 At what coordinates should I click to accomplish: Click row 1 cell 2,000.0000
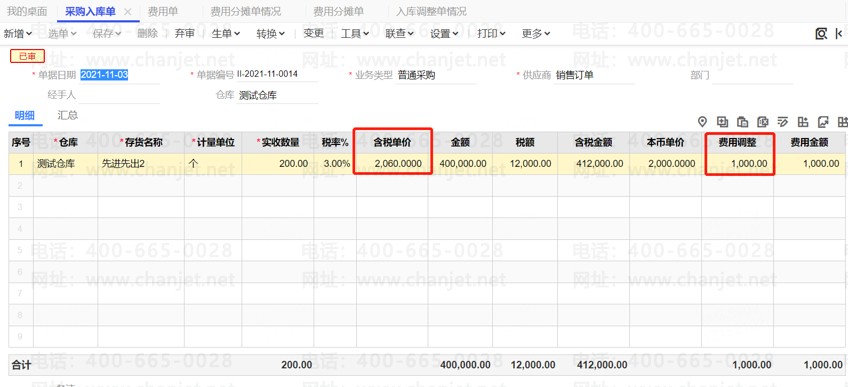point(666,164)
